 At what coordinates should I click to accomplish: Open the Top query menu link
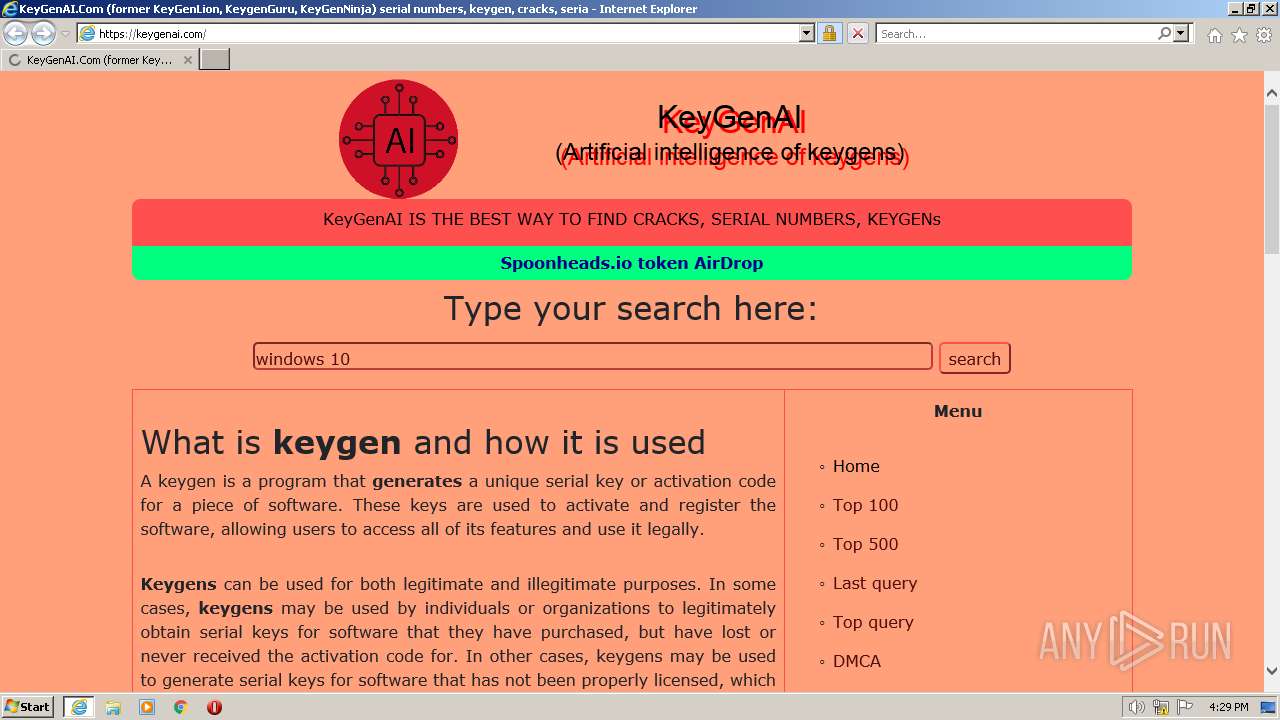tap(873, 622)
